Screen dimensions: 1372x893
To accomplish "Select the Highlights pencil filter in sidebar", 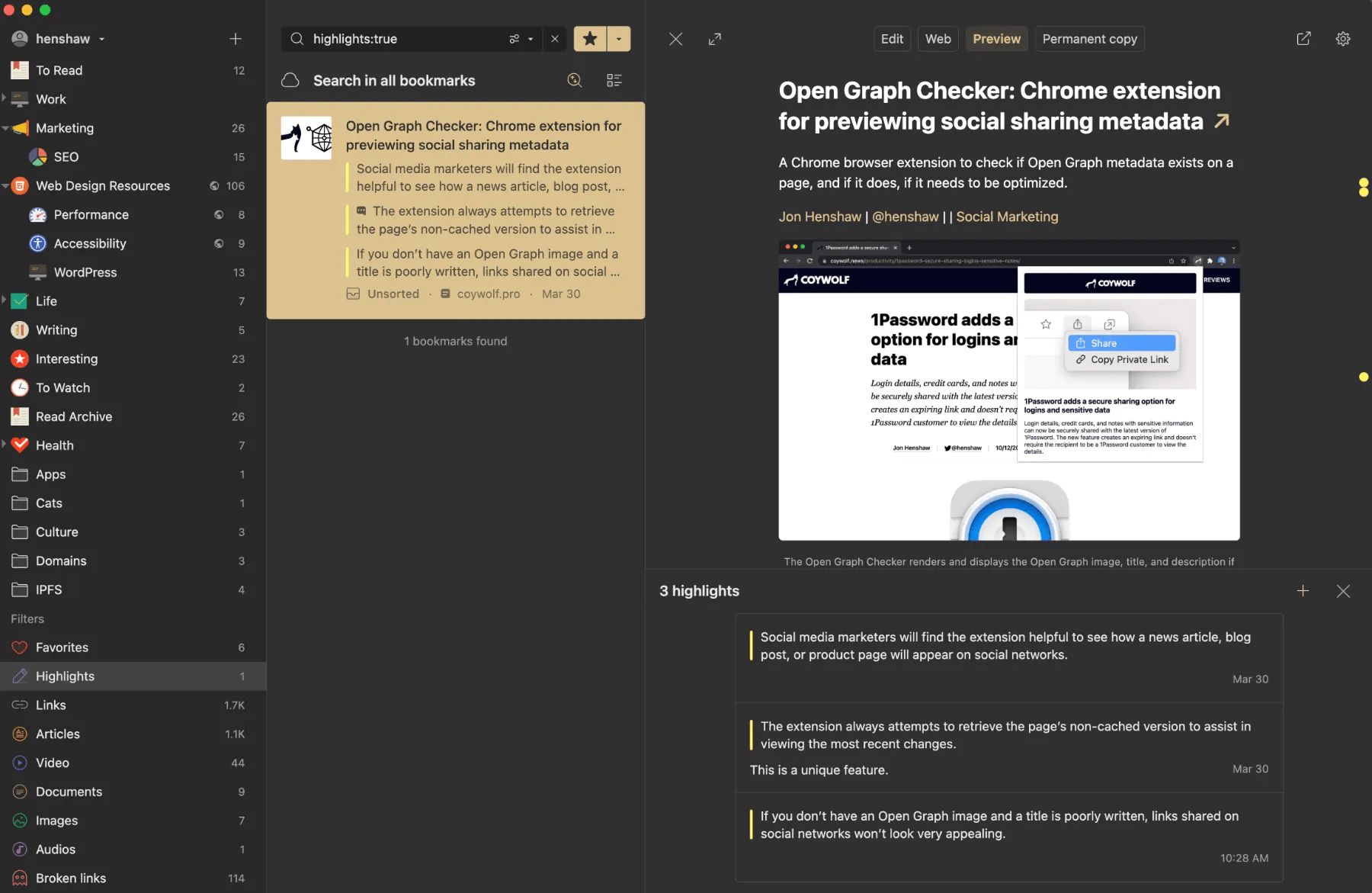I will click(x=21, y=676).
